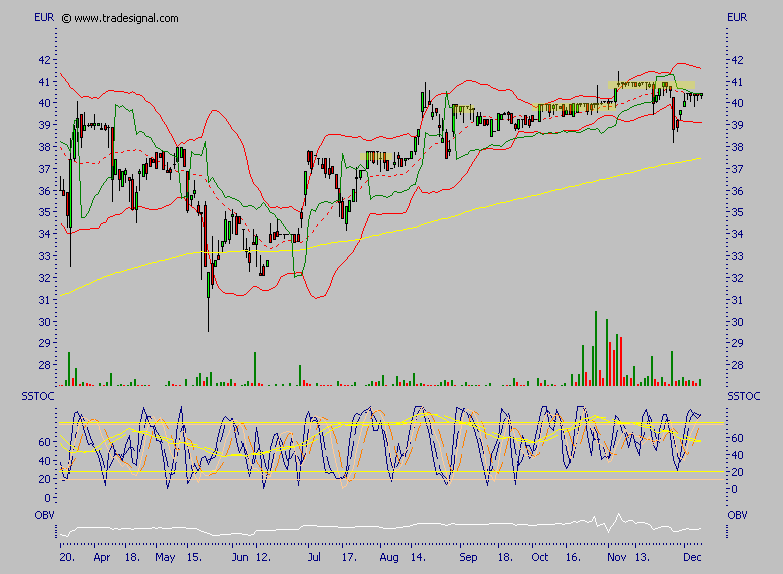Click the Jun label on the date axis

240,558
